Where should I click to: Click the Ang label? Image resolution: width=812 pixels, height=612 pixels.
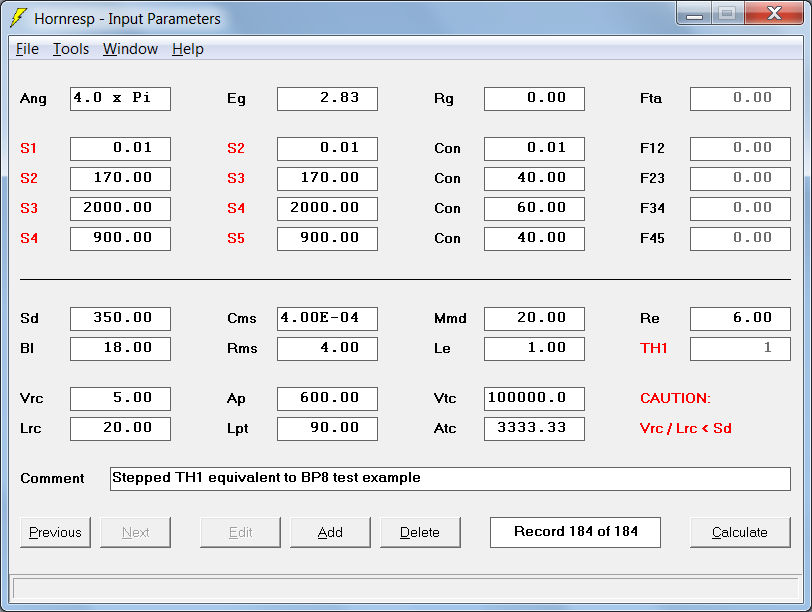tap(33, 99)
